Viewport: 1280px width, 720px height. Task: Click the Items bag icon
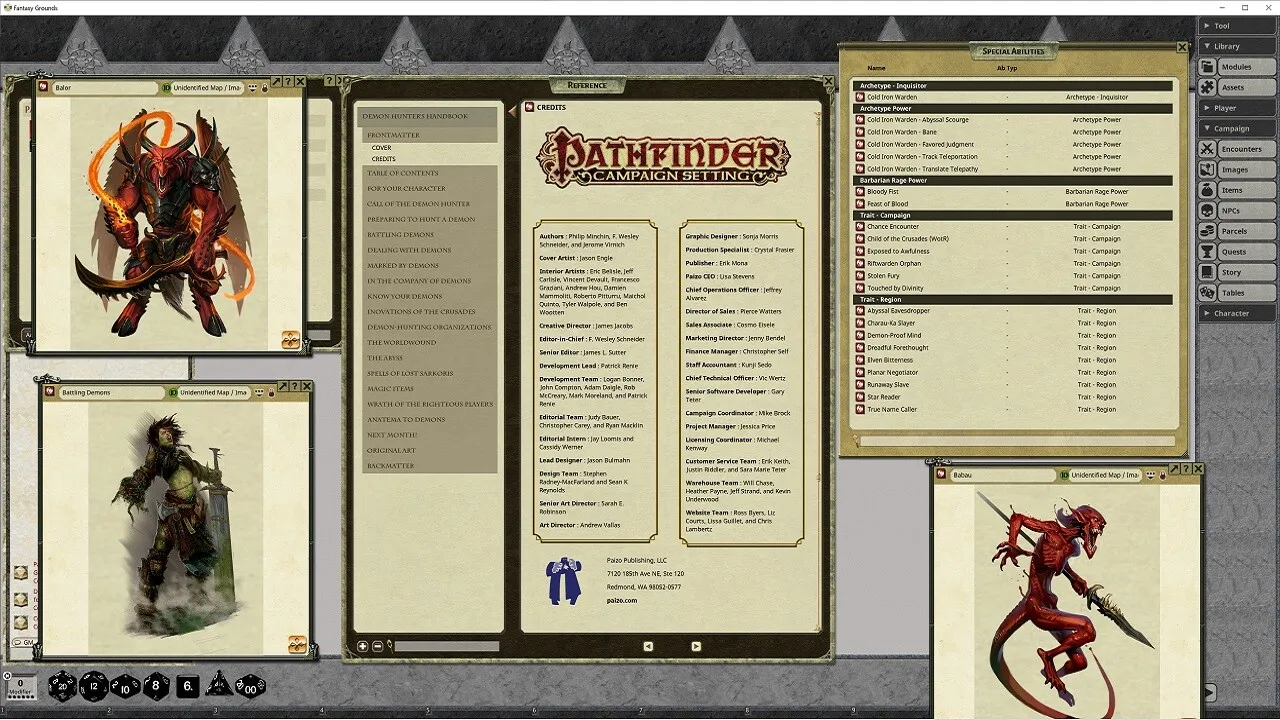pyautogui.click(x=1207, y=190)
